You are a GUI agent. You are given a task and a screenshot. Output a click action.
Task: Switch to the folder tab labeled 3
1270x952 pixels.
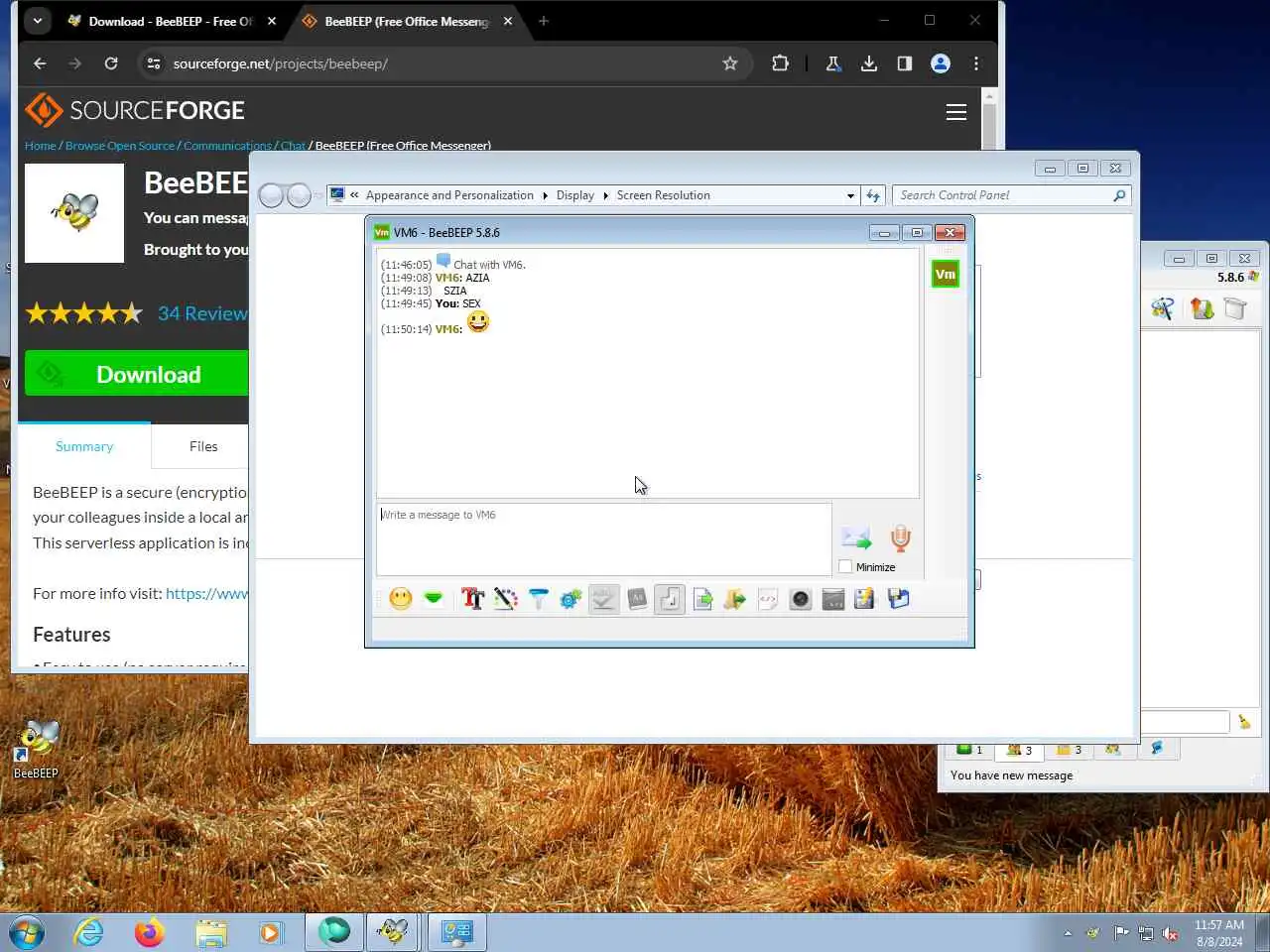(x=1069, y=750)
